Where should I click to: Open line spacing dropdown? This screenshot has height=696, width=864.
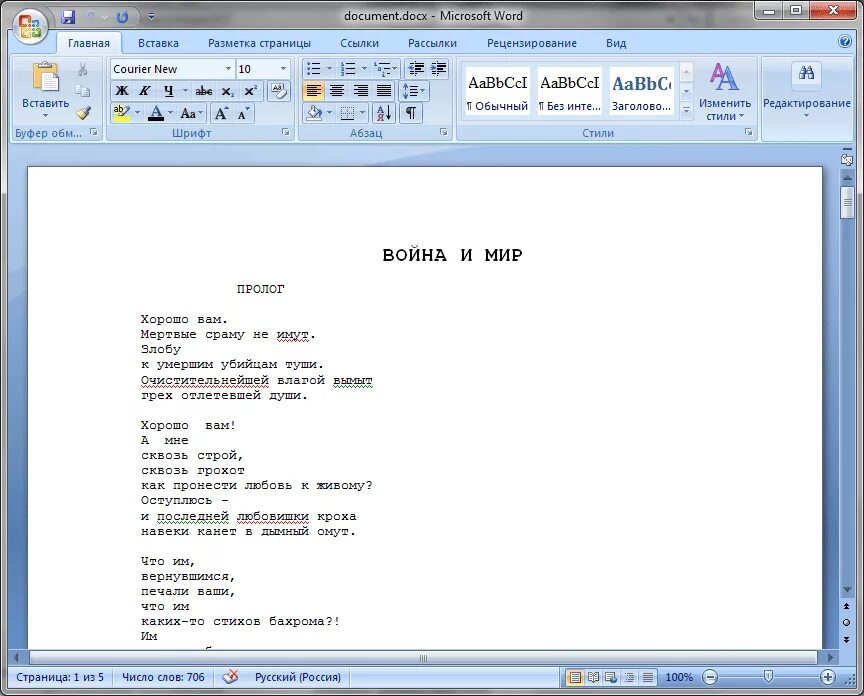pos(414,91)
